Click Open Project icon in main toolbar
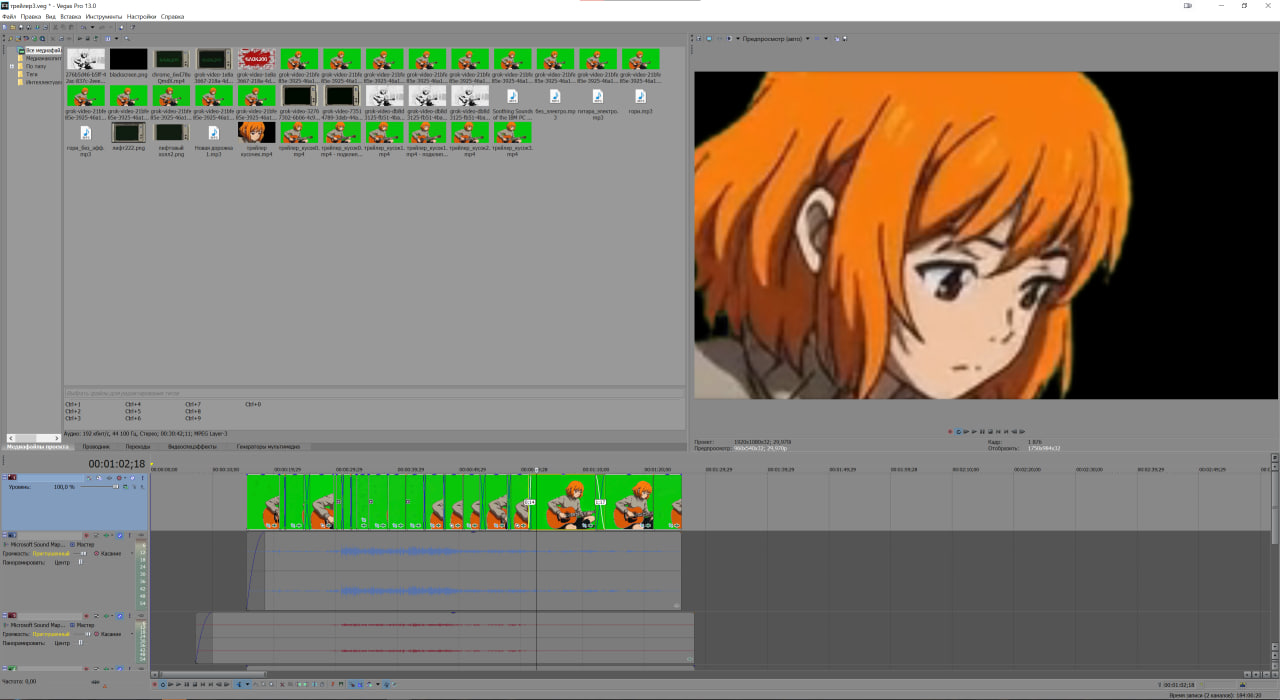 point(13,27)
